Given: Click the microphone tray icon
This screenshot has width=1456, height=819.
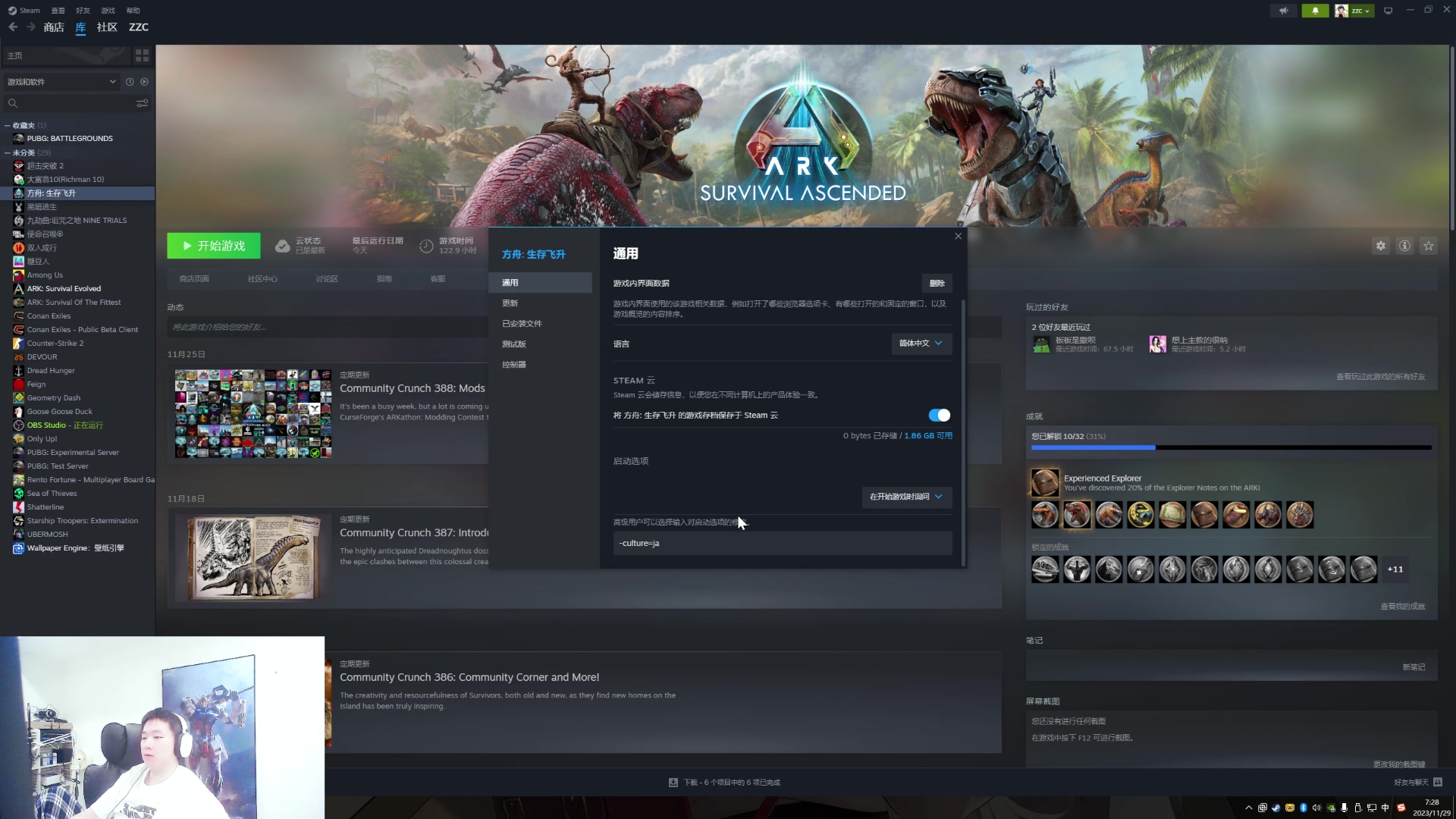Looking at the screenshot, I should pos(1345,808).
